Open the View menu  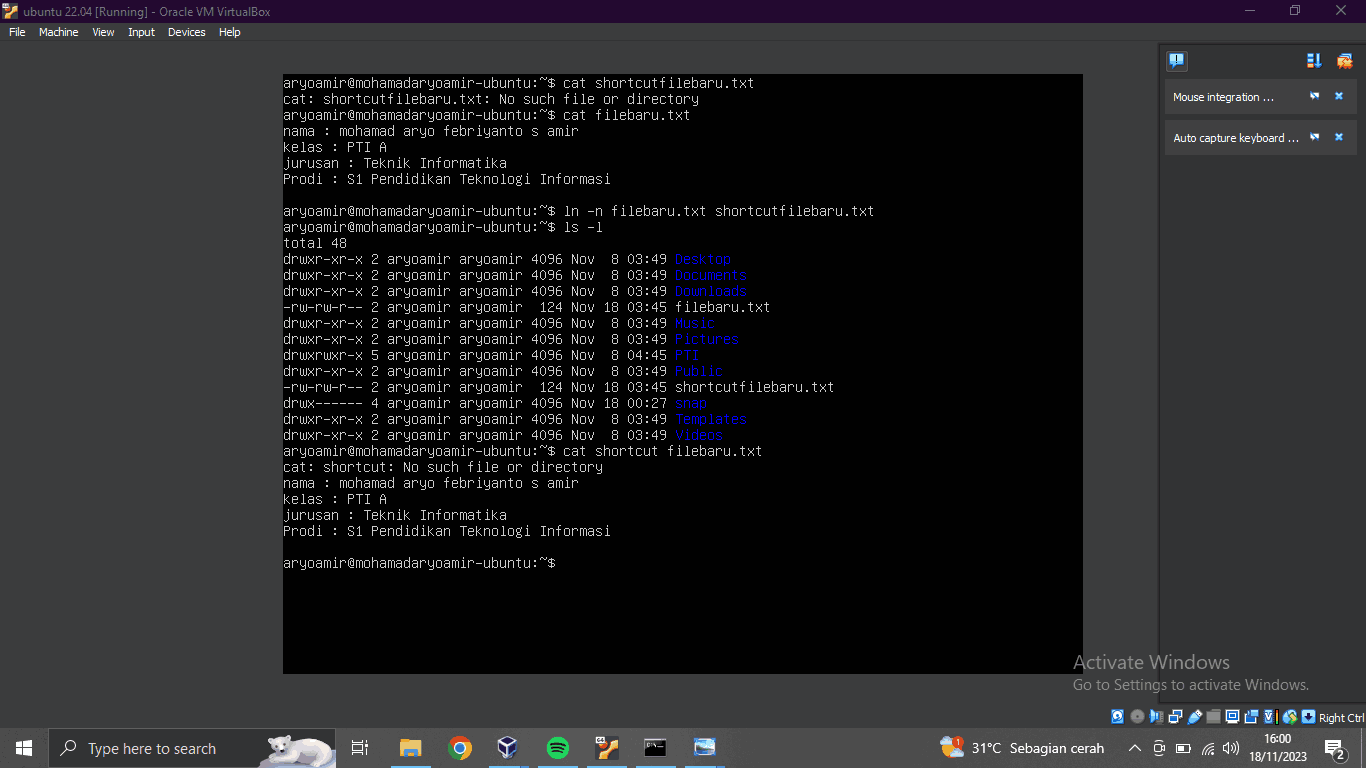coord(103,32)
